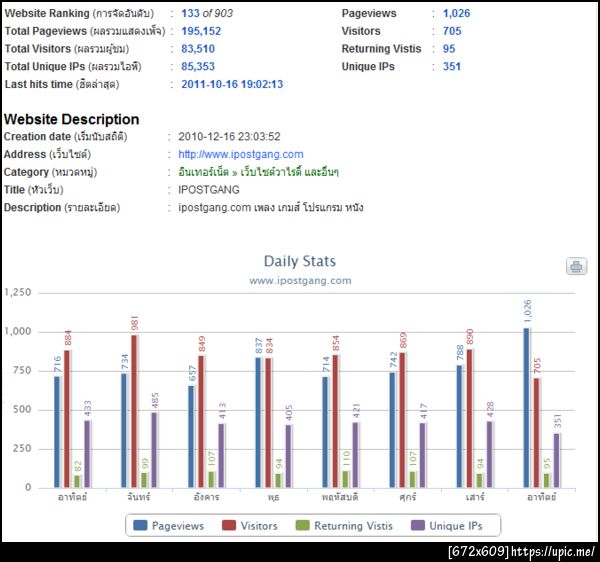The image size is (600, 562).
Task: Click today's pageviews value 1,026 at top
Action: click(457, 13)
